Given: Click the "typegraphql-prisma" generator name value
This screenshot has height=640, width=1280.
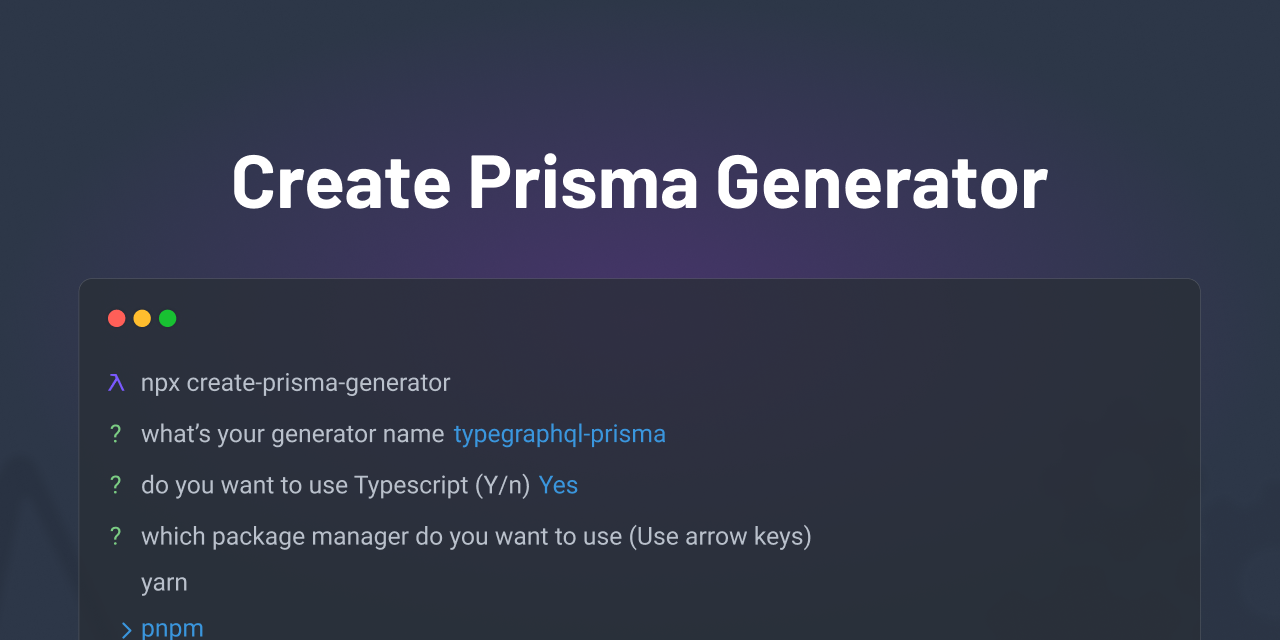Looking at the screenshot, I should [559, 434].
